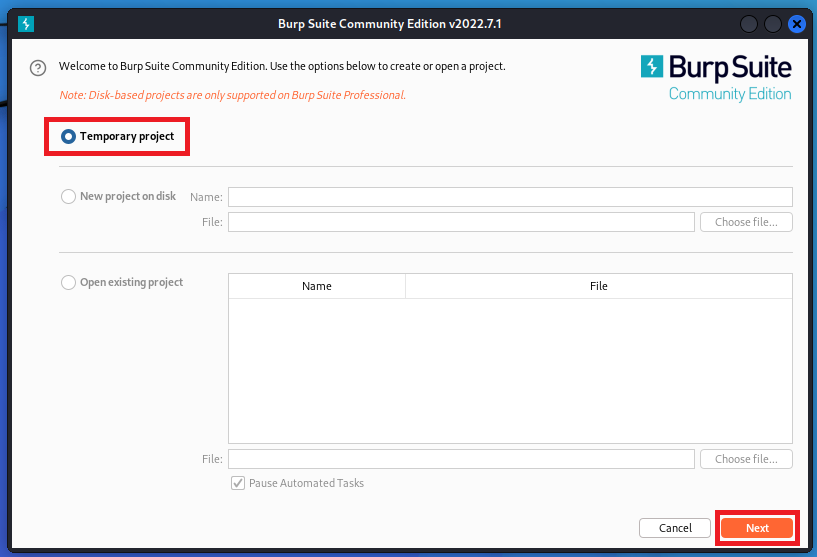
Task: Click the Burp Suite Community Edition logo
Action: pos(716,78)
